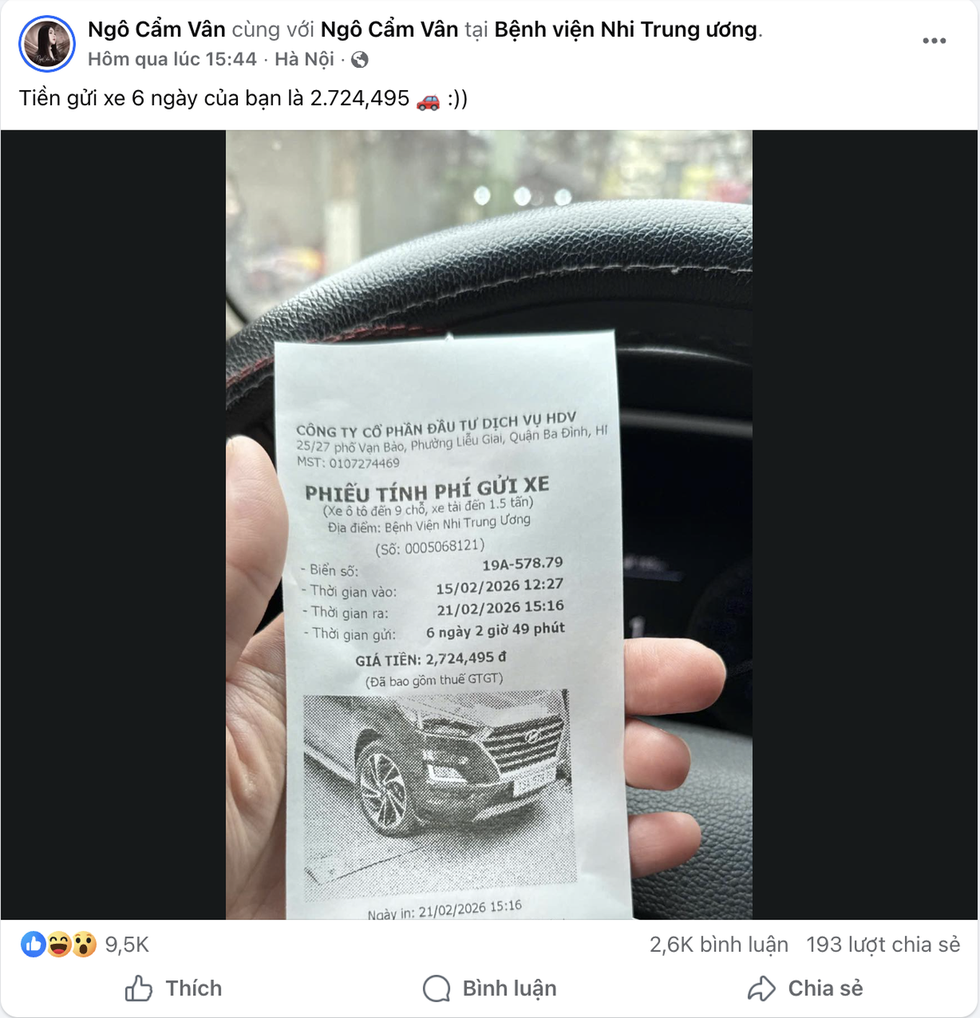Open the Bệnh viện Nhi Trung ương location

coord(626,29)
